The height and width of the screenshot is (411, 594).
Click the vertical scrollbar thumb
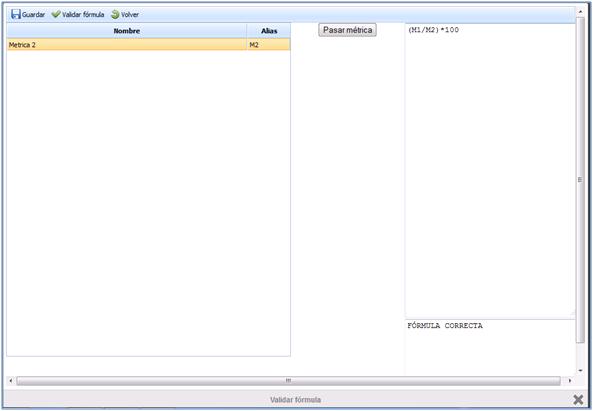[580, 180]
